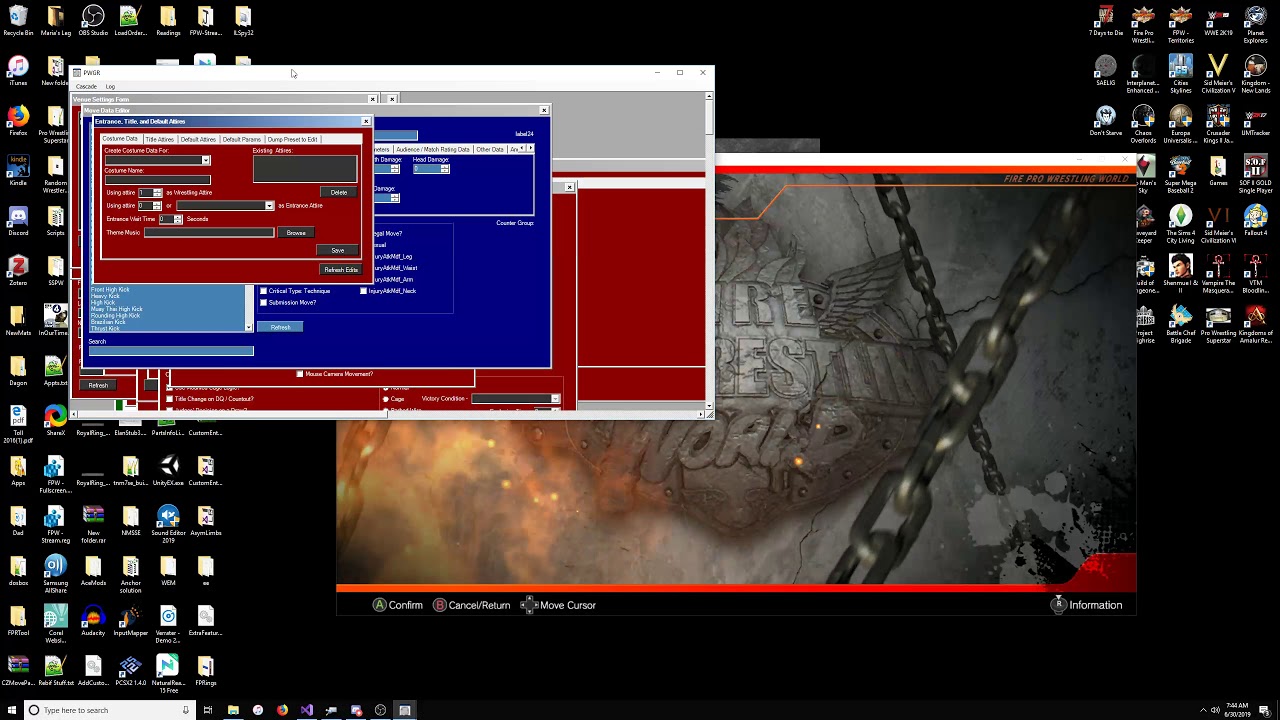The height and width of the screenshot is (720, 1280).
Task: Select the ShareX desktop icon
Action: coord(55,421)
